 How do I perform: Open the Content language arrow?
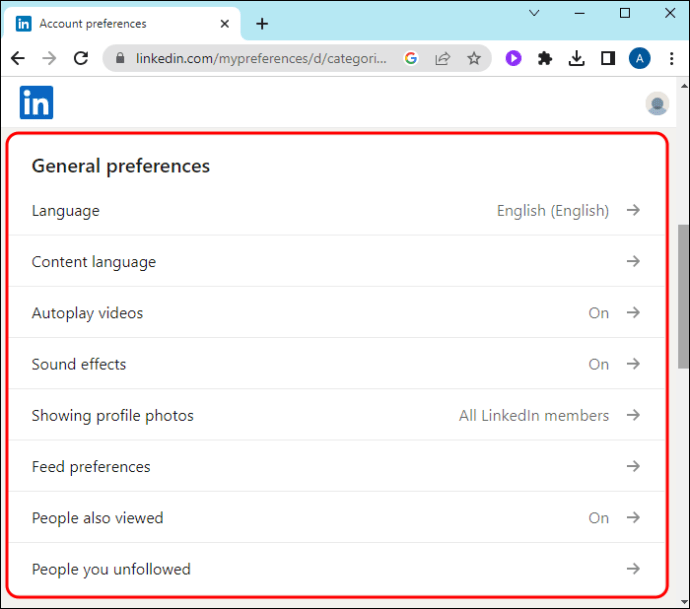click(633, 261)
